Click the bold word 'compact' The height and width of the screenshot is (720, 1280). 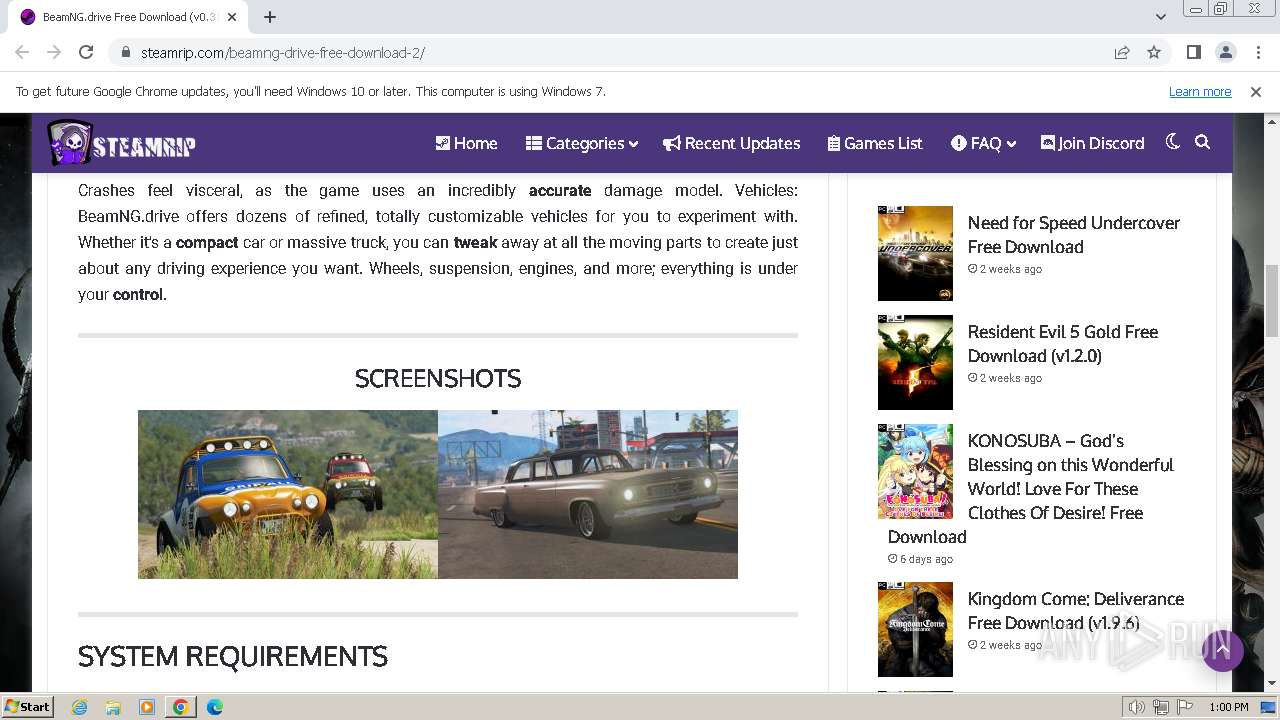(x=207, y=242)
